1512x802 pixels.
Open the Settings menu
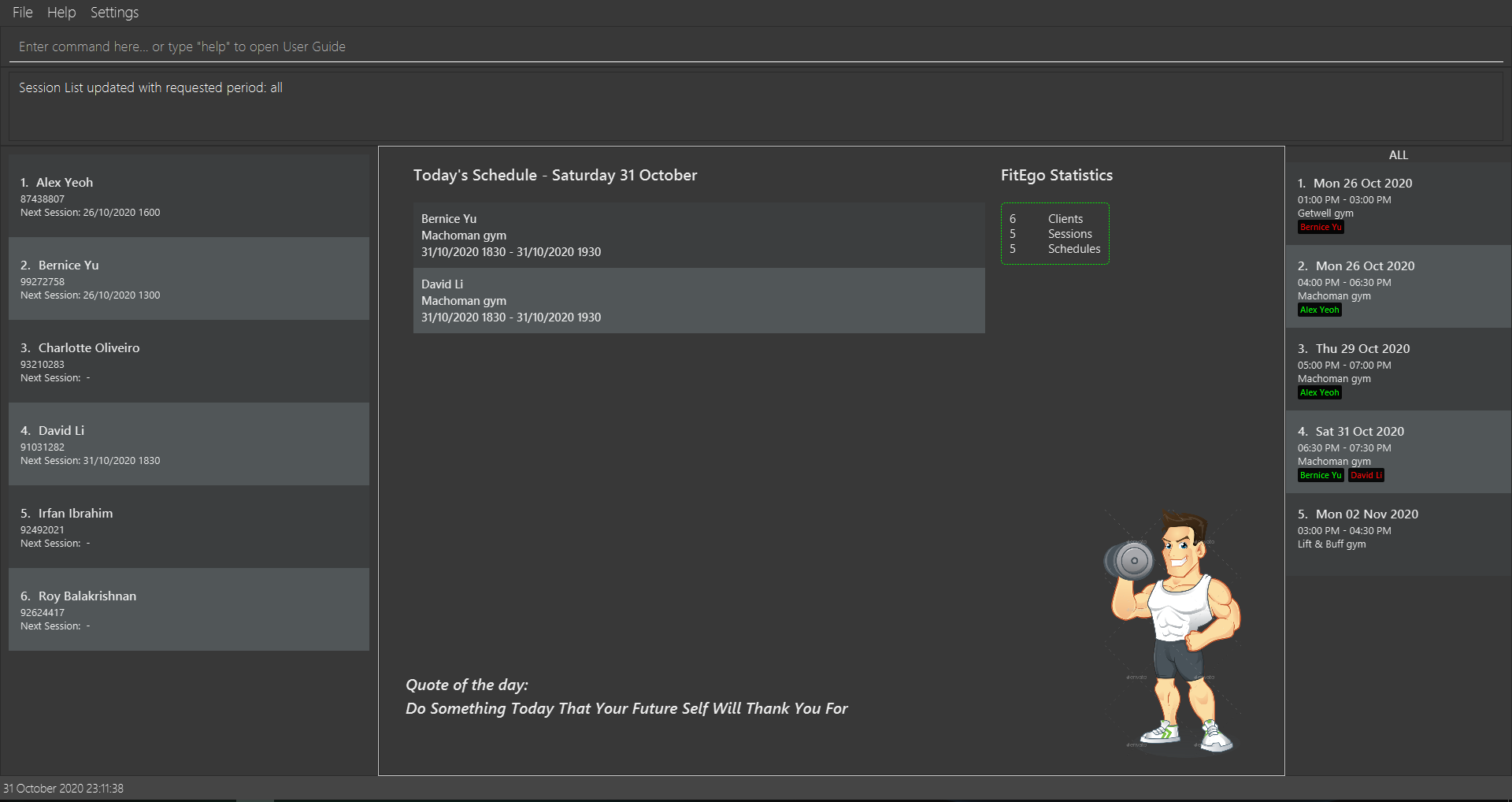[x=114, y=13]
